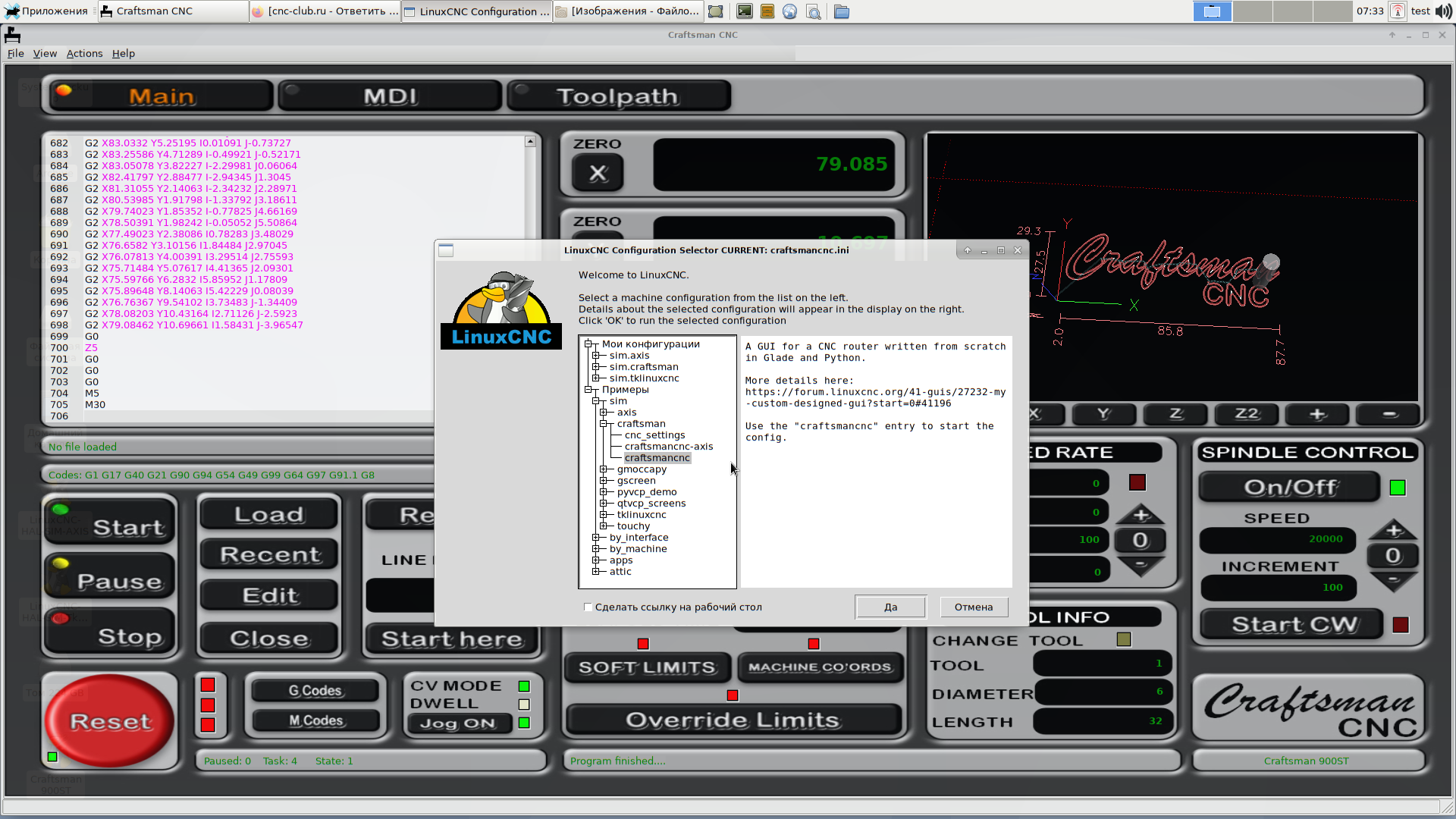Expand the by_machine tree node
Viewport: 1456px width, 819px height.
[596, 549]
